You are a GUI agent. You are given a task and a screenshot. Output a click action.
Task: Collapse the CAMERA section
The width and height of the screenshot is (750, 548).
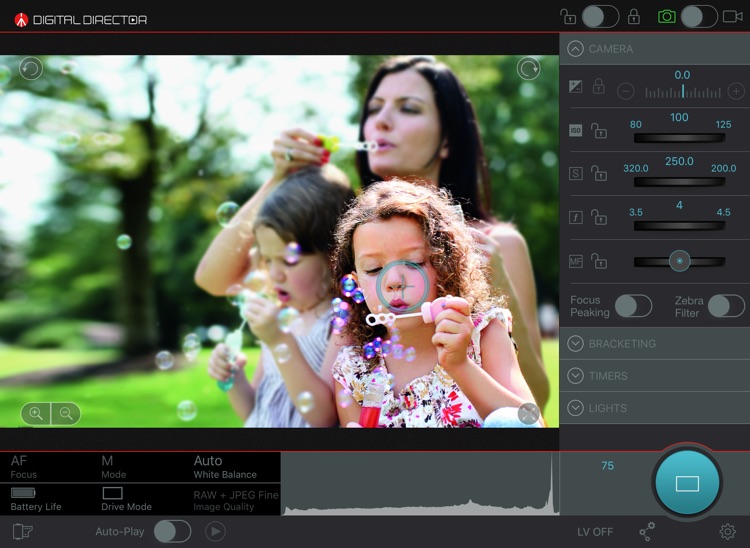(575, 48)
